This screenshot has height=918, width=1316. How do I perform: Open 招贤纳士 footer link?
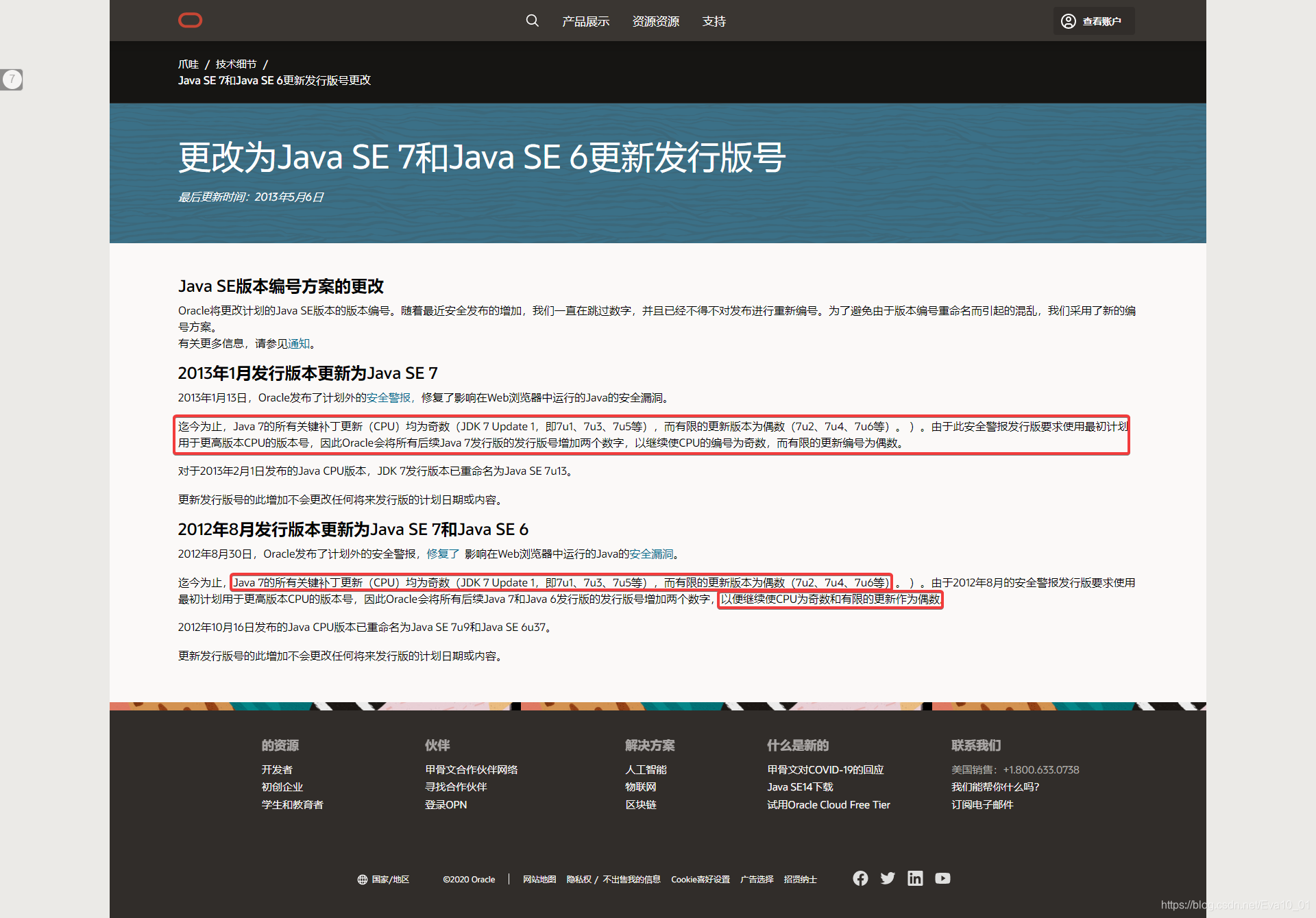[801, 879]
